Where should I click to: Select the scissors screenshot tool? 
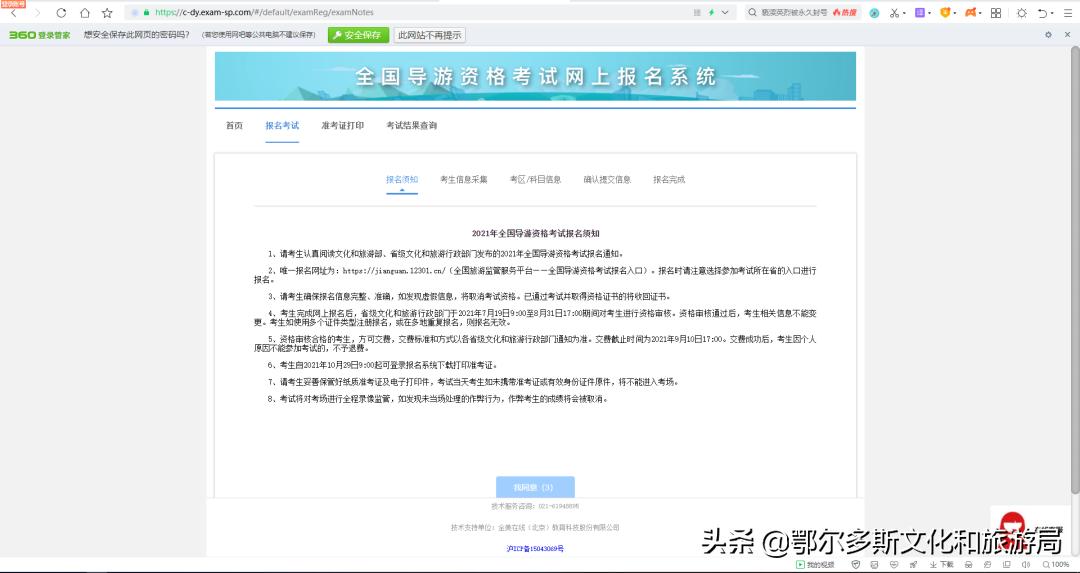[895, 13]
